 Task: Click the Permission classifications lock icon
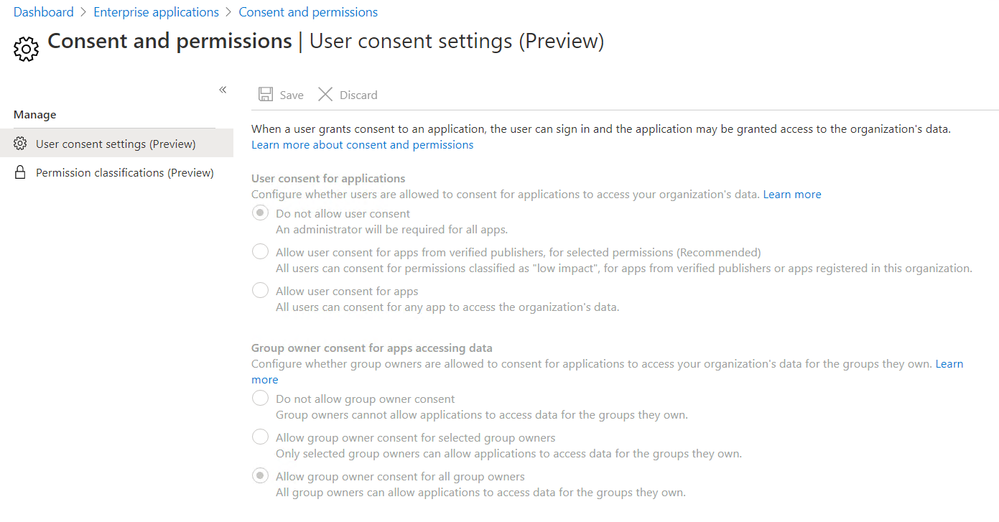pyautogui.click(x=20, y=173)
